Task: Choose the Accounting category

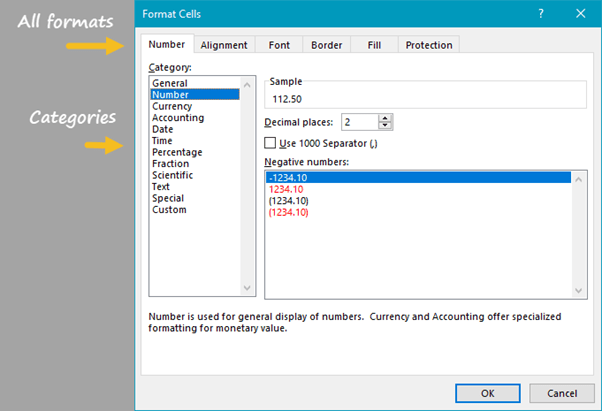Action: [195, 117]
